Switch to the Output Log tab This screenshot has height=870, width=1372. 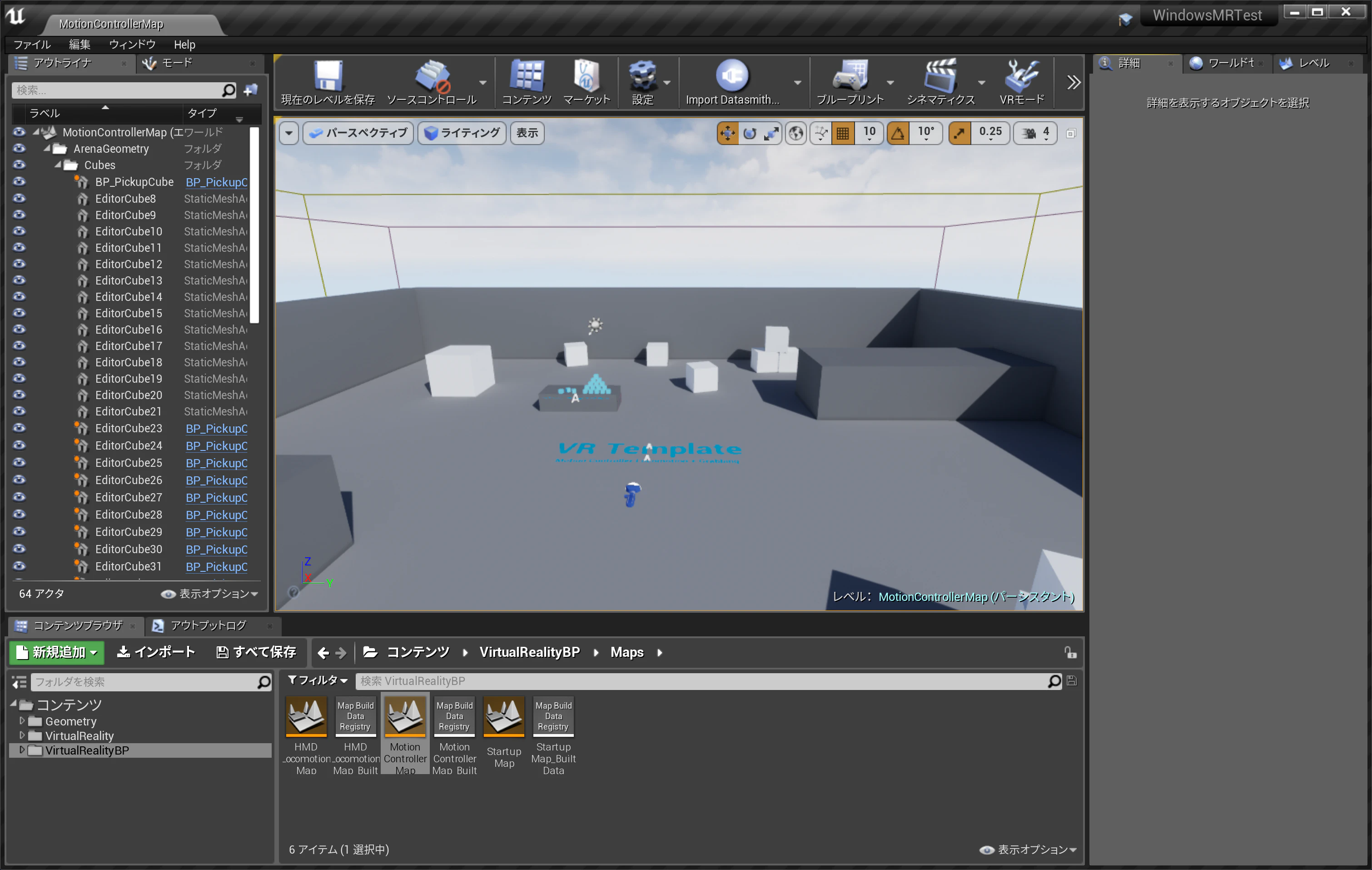pos(208,625)
